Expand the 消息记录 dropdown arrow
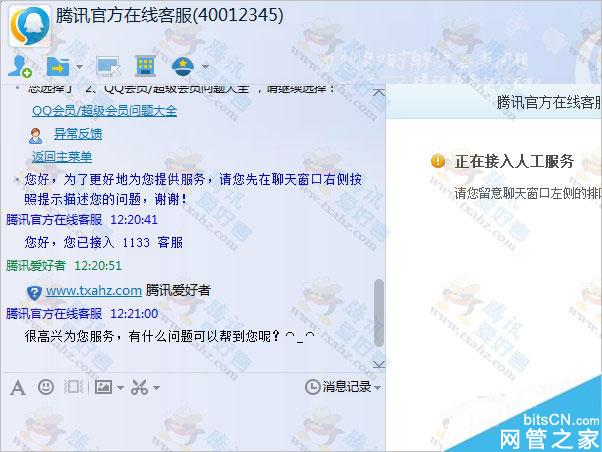This screenshot has height=452, width=602. [377, 388]
